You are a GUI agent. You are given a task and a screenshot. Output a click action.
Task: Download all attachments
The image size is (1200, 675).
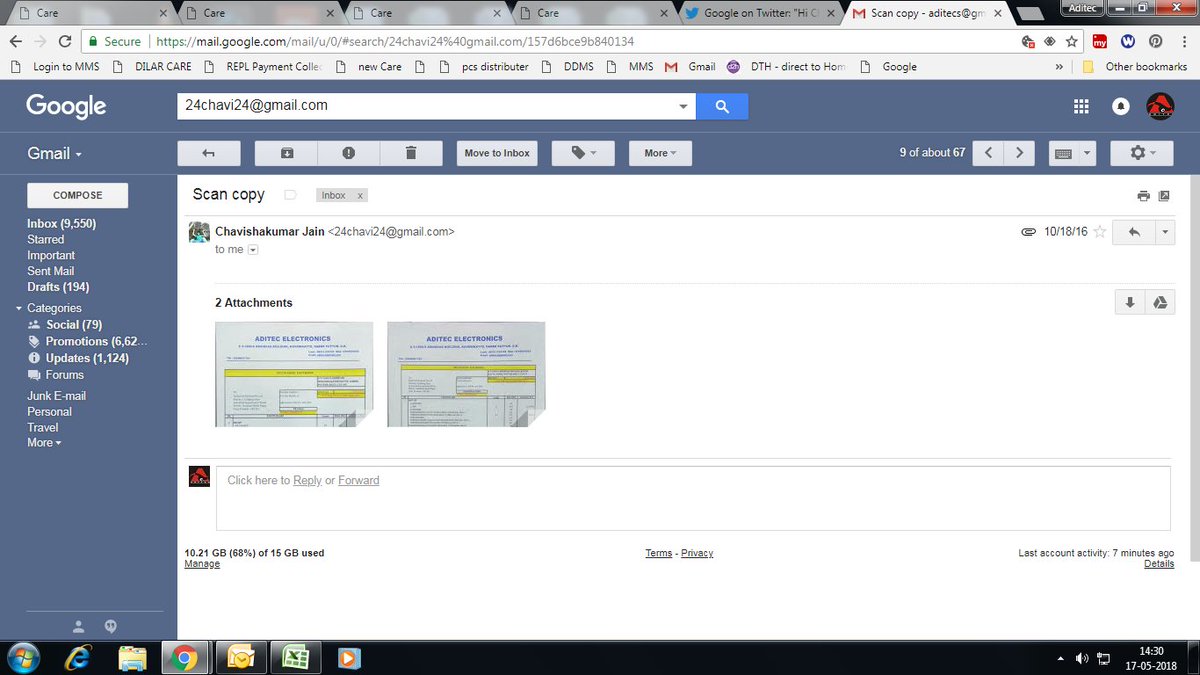point(1130,303)
